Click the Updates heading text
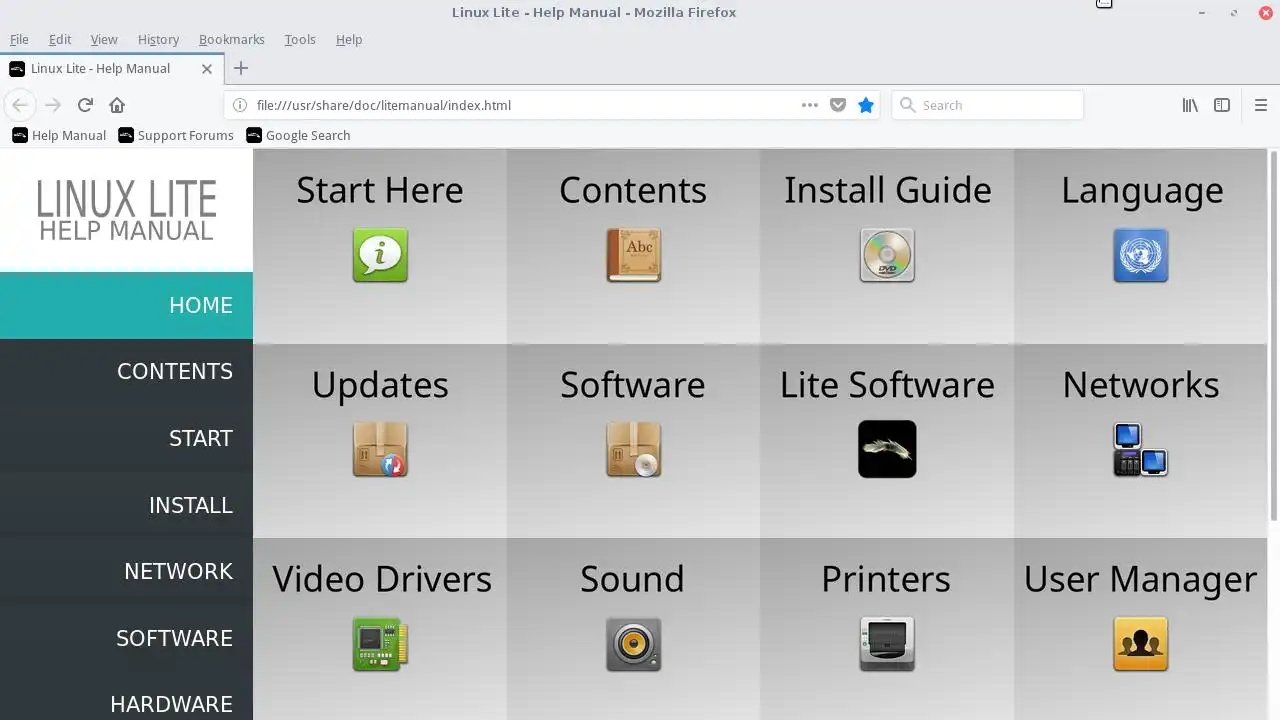Screen dimensions: 1280x720 [380, 385]
